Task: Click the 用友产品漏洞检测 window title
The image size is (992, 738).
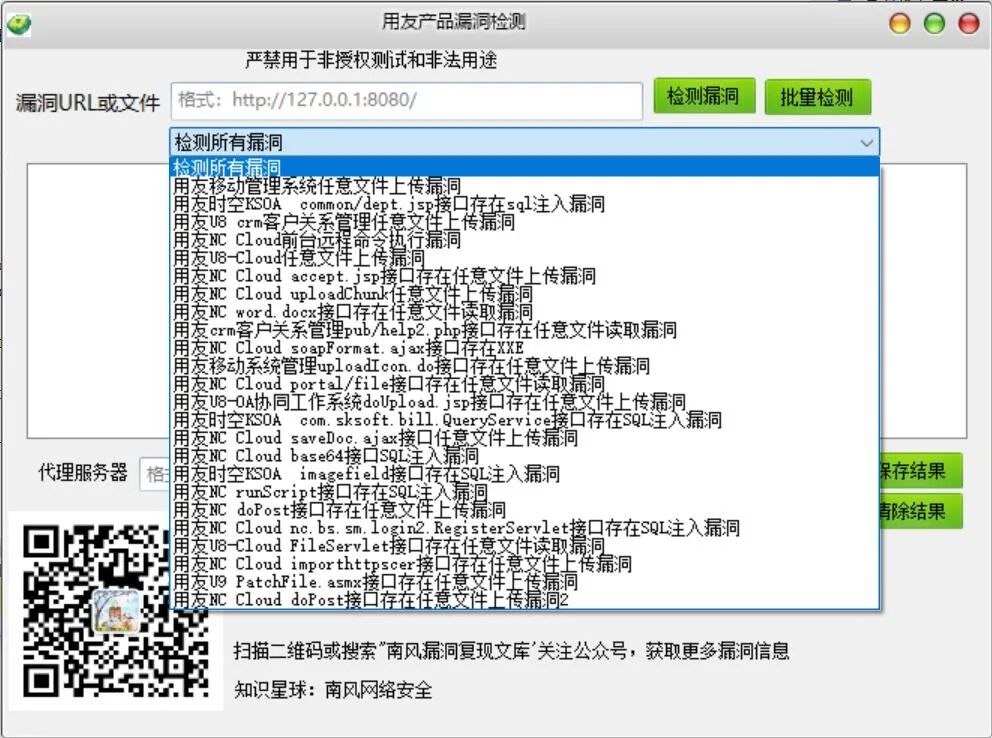Action: (x=454, y=22)
